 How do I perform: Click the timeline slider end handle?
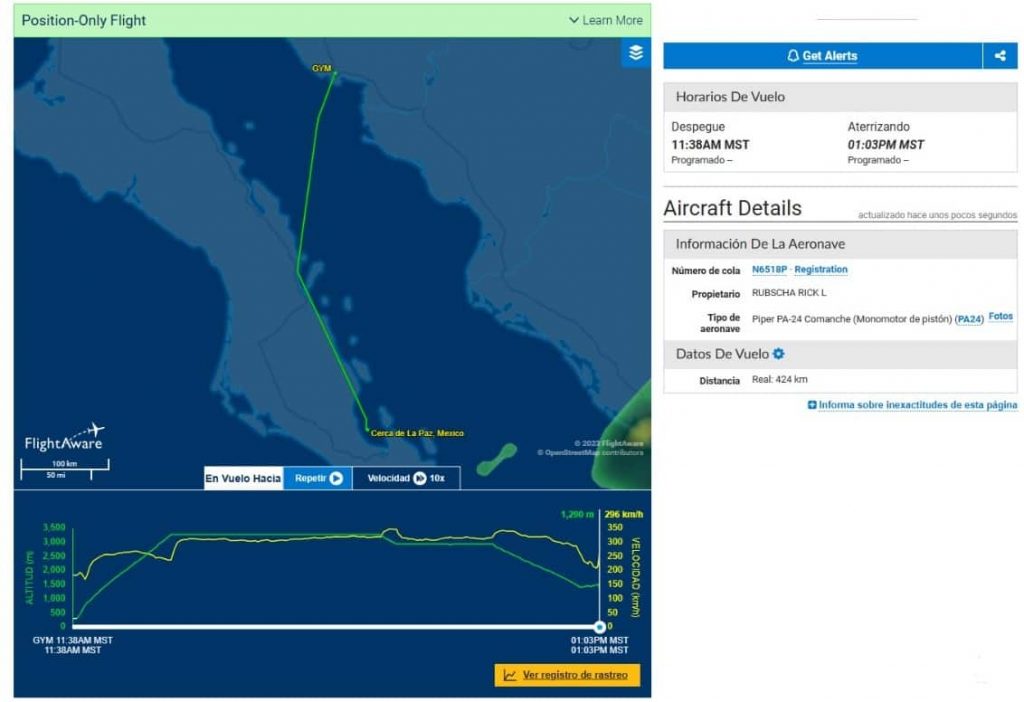coord(599,627)
